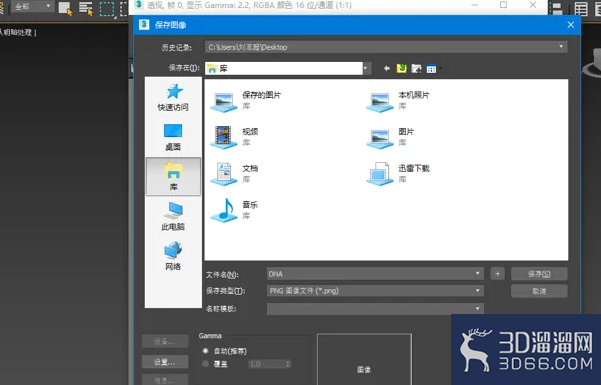The height and width of the screenshot is (385, 601).
Task: Click the 保存(S) button
Action: coord(539,274)
